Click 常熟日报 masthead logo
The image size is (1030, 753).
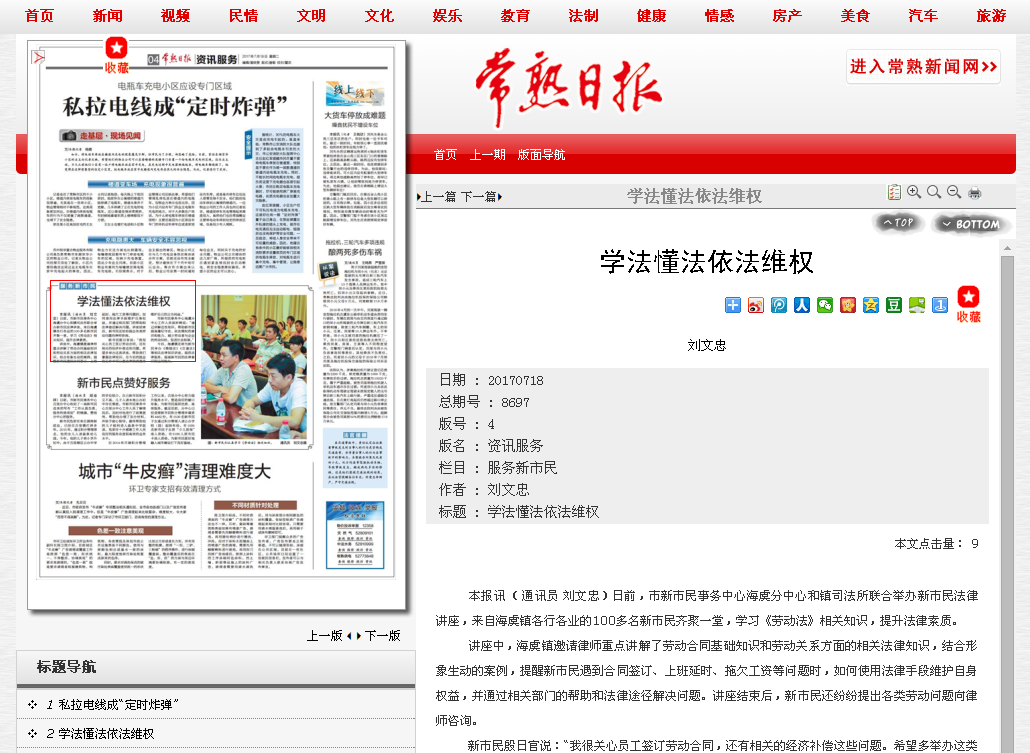pos(570,87)
